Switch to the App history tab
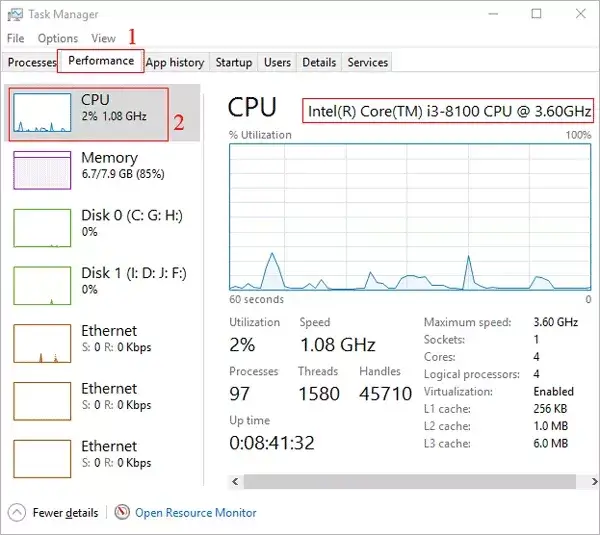This screenshot has height=535, width=600. click(x=175, y=62)
